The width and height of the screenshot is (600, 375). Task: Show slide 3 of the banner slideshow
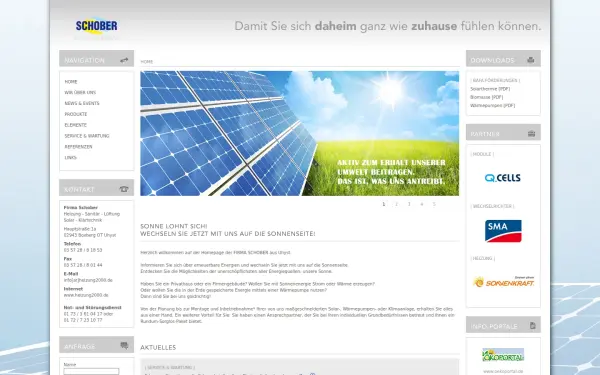[x=409, y=204]
